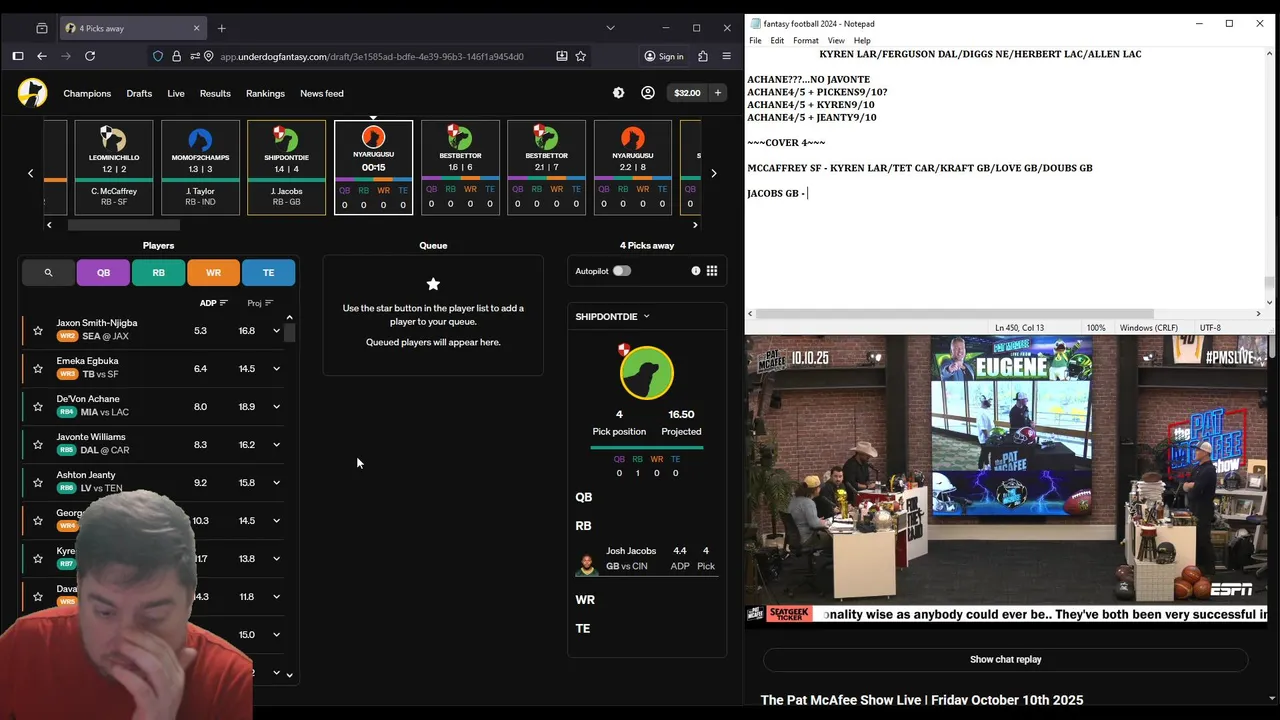Image resolution: width=1280 pixels, height=720 pixels.
Task: Open the browser tab list dropdown
Action: click(x=610, y=28)
